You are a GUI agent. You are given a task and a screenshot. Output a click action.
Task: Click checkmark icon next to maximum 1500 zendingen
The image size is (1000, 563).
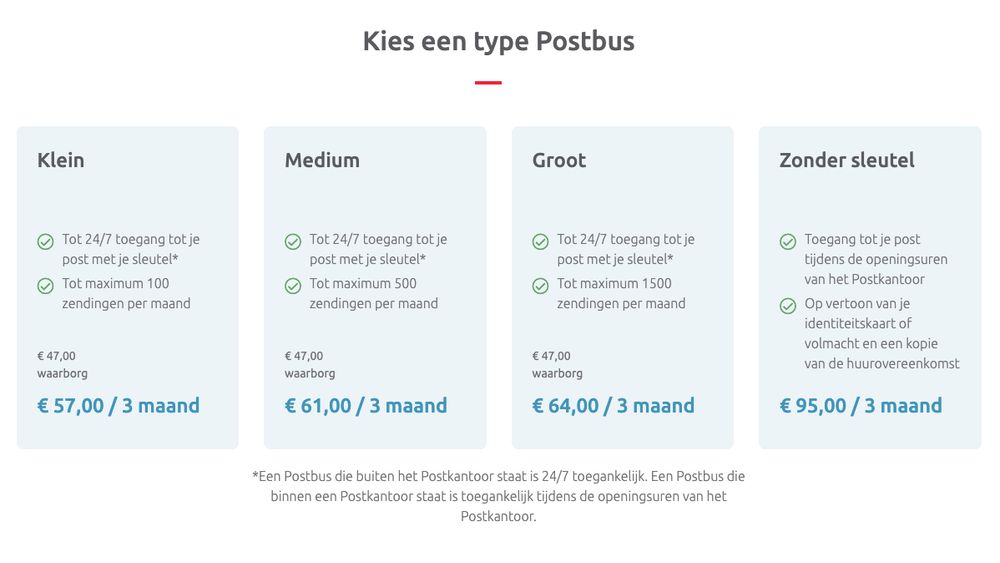(540, 286)
